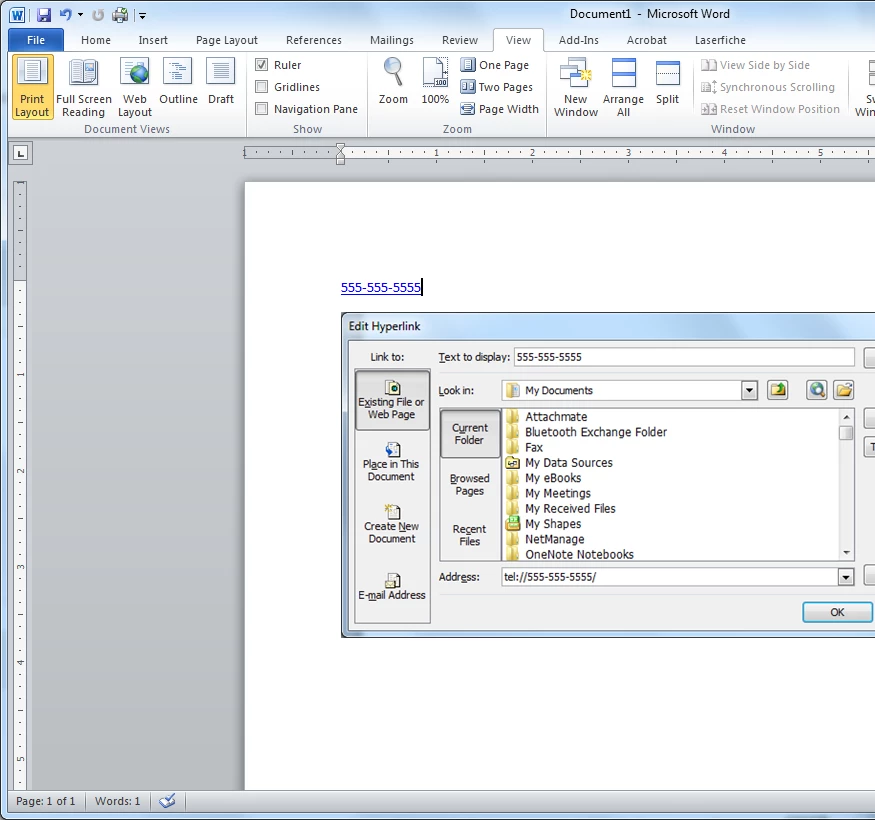Open a New Window
This screenshot has width=875, height=820.
pyautogui.click(x=576, y=88)
